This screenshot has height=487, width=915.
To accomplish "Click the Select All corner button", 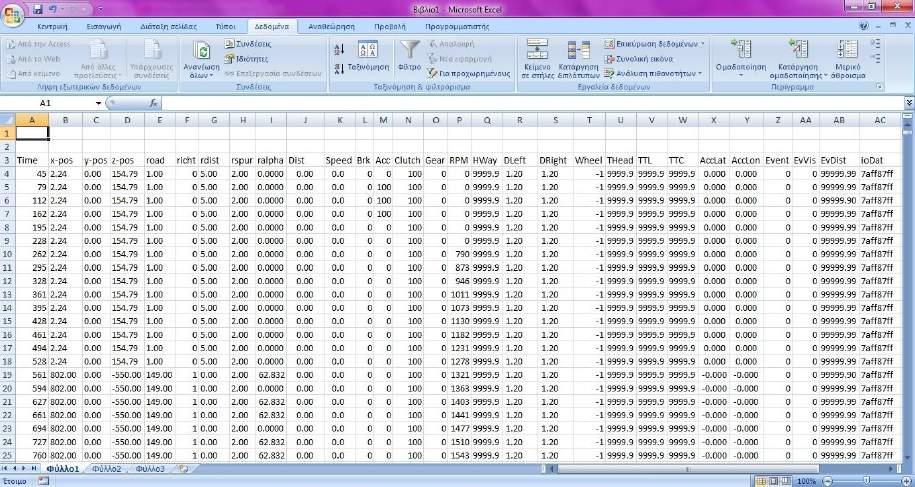I will pyautogui.click(x=8, y=120).
